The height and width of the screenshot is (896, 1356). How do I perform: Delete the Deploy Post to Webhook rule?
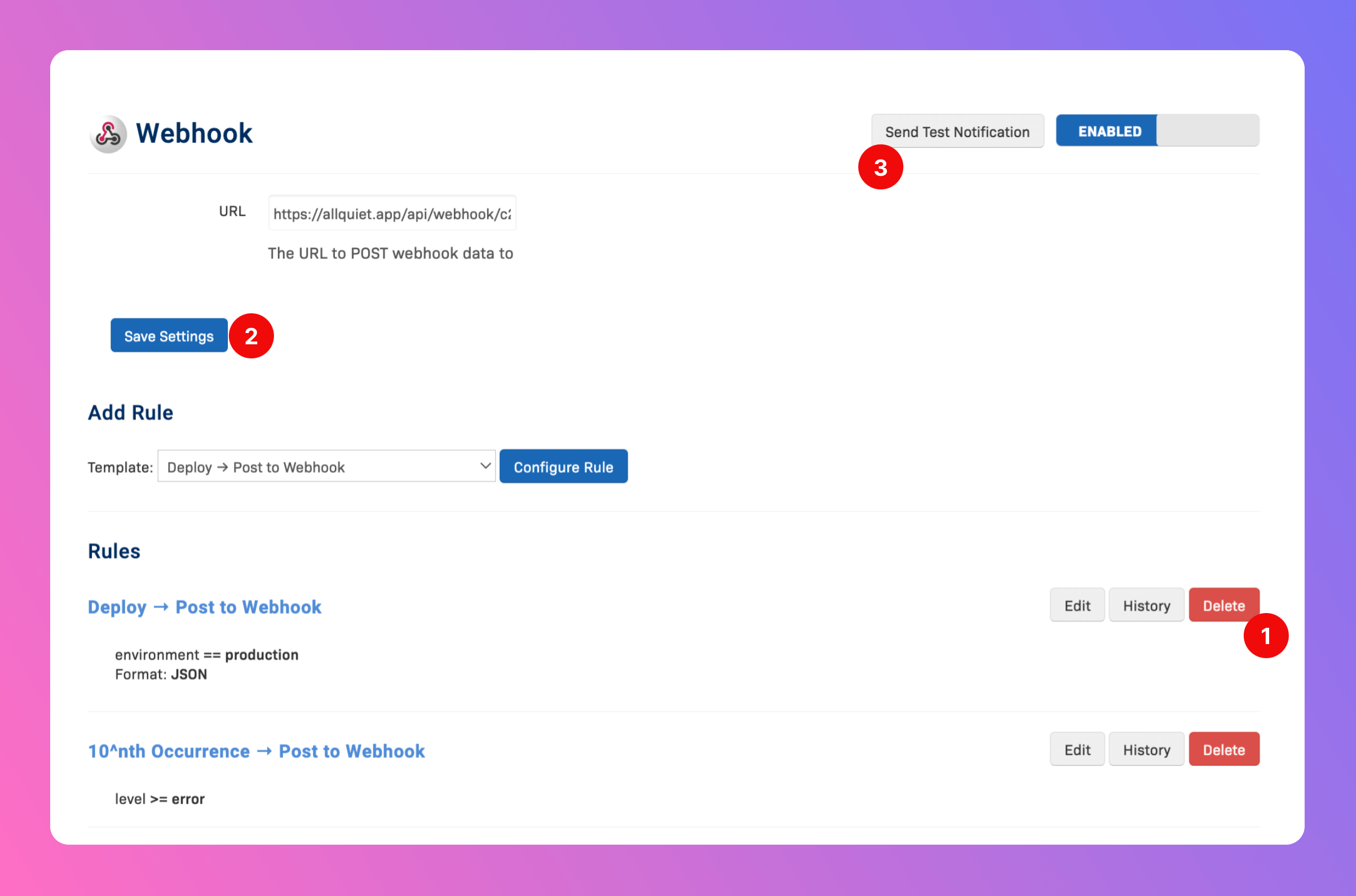1223,605
